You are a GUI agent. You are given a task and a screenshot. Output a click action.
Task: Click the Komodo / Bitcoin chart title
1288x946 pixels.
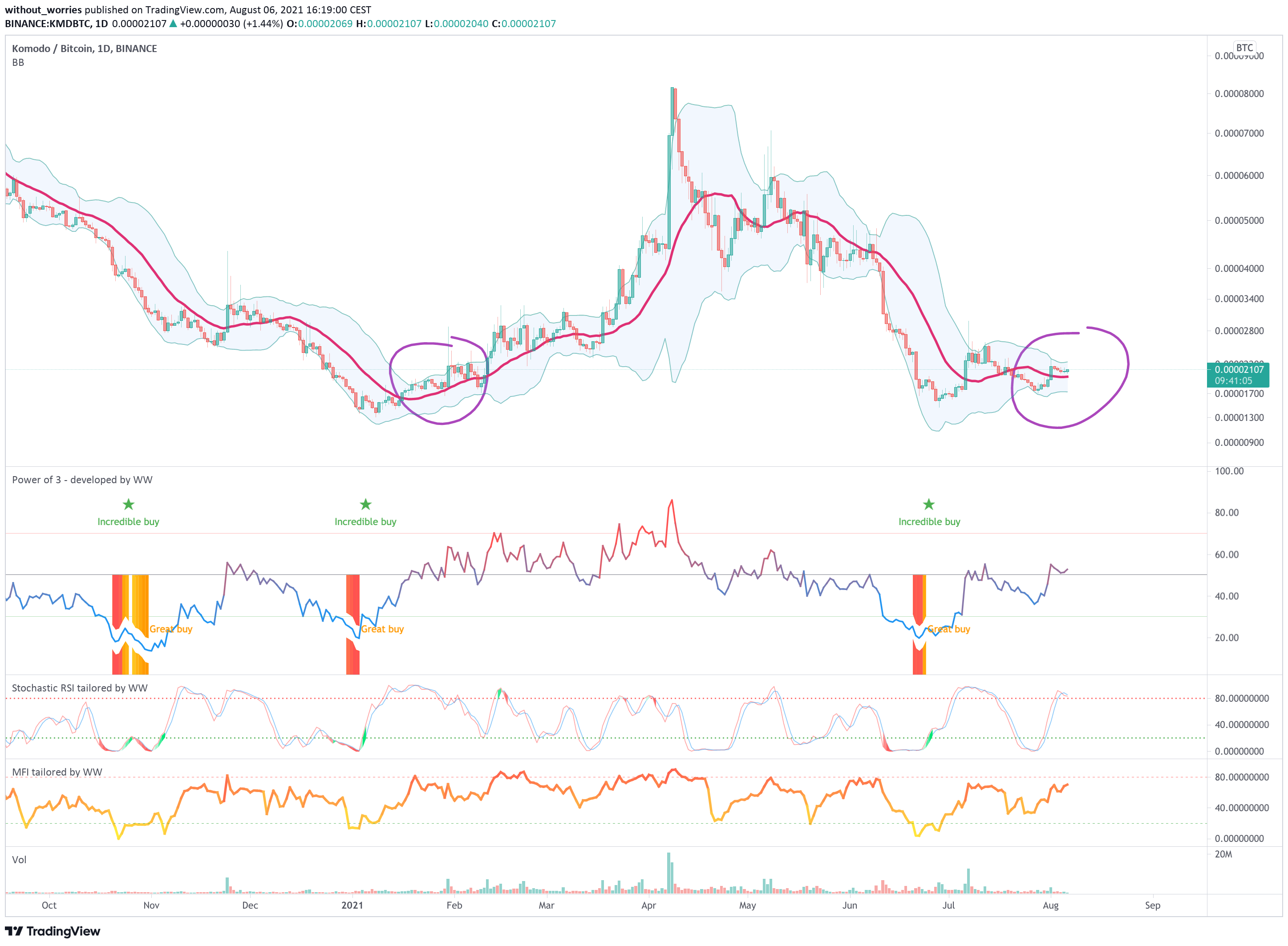click(x=84, y=49)
